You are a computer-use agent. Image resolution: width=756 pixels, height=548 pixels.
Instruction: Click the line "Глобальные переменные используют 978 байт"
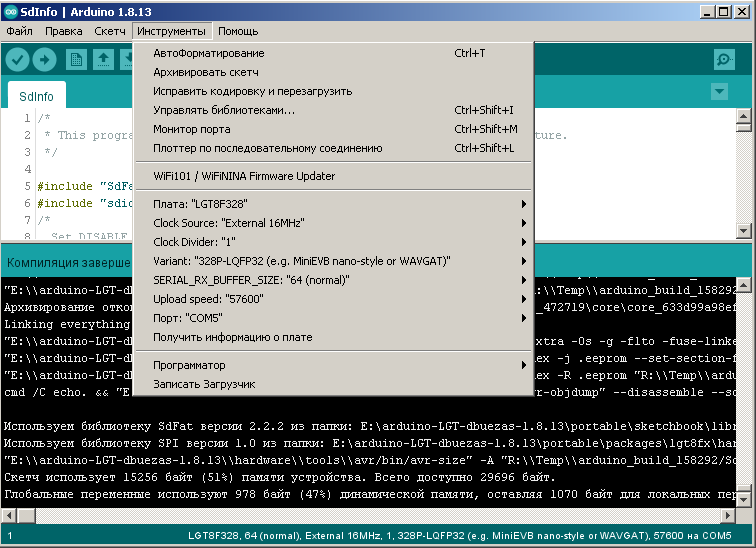(369, 495)
